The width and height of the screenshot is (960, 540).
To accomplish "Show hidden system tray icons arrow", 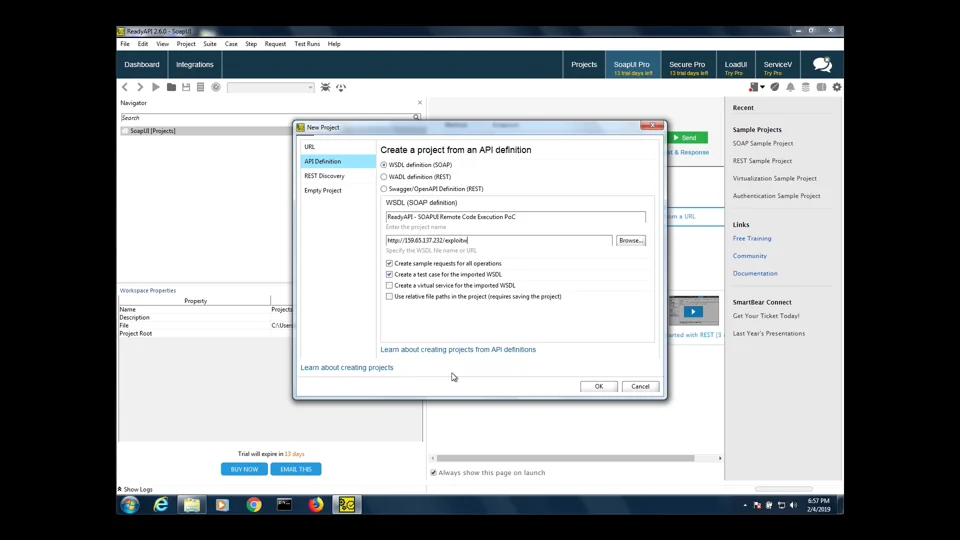I will [x=745, y=505].
